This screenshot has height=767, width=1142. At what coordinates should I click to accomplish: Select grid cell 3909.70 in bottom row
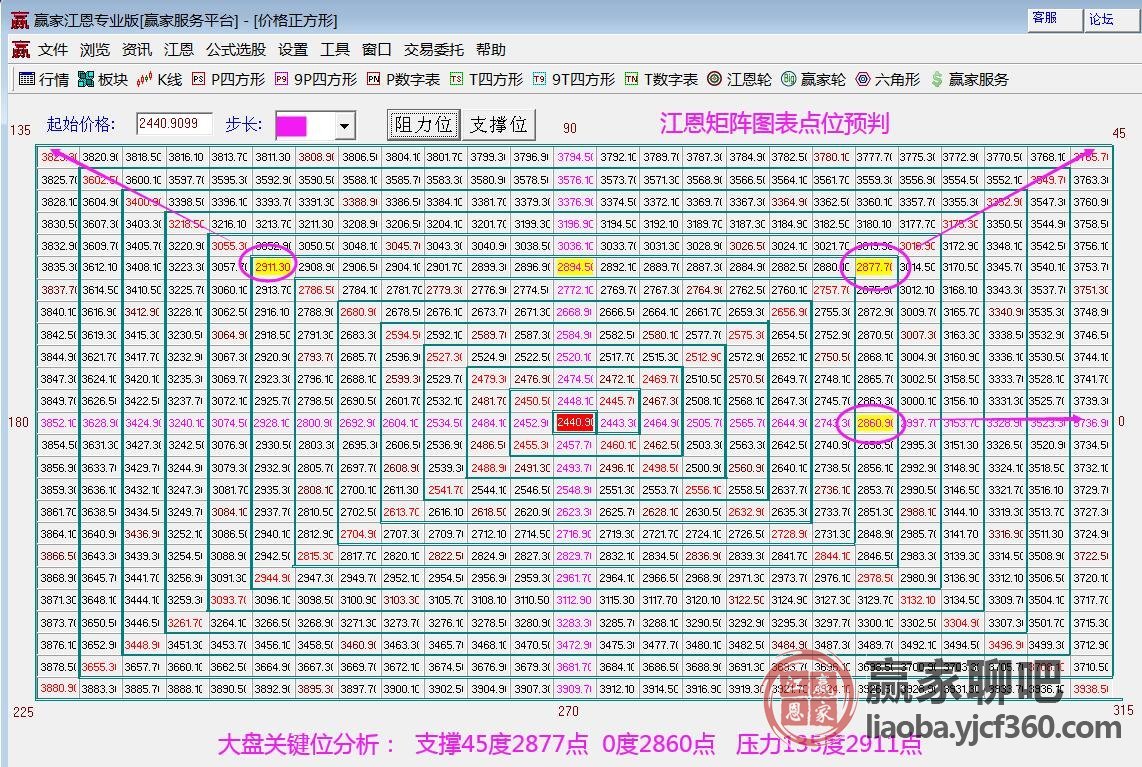575,688
